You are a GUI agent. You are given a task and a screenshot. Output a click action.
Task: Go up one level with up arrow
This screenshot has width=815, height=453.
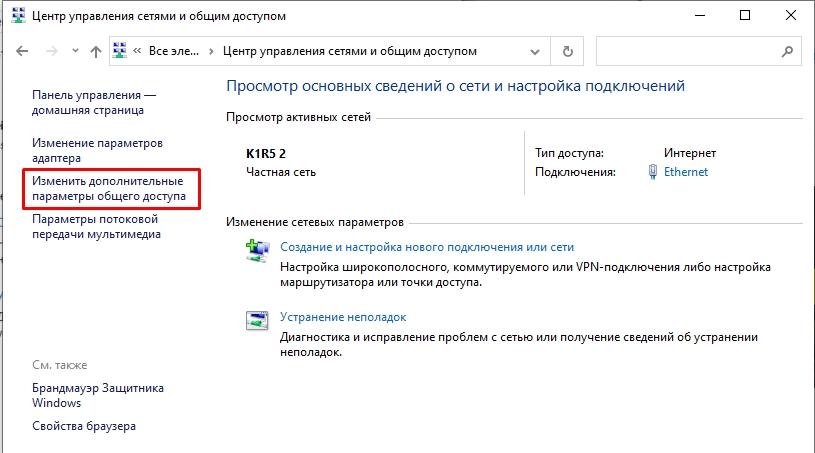pos(96,51)
